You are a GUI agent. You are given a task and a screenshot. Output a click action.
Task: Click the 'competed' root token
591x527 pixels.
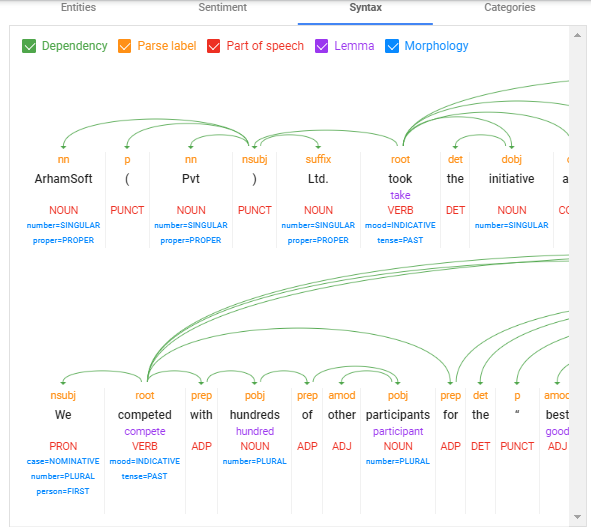click(x=145, y=415)
